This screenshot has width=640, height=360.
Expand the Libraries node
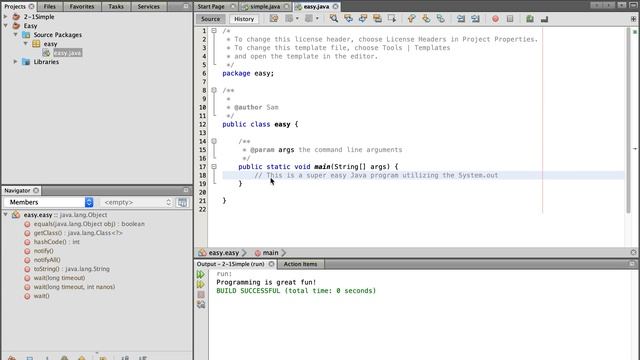tap(16, 62)
